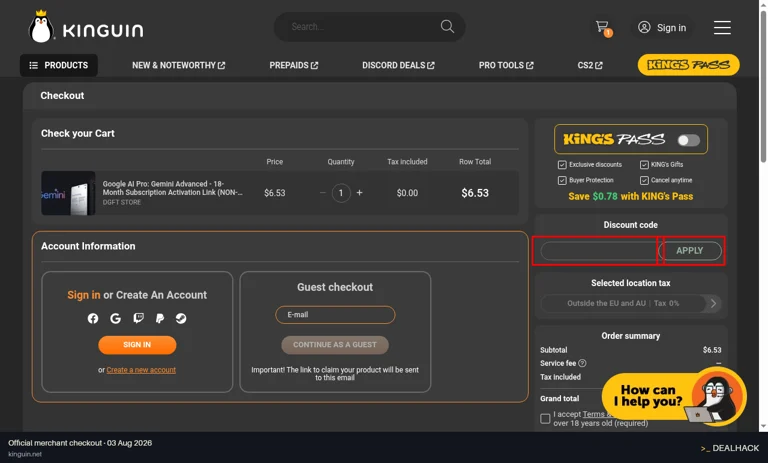Click the Search box
The image size is (768, 463).
tap(369, 26)
